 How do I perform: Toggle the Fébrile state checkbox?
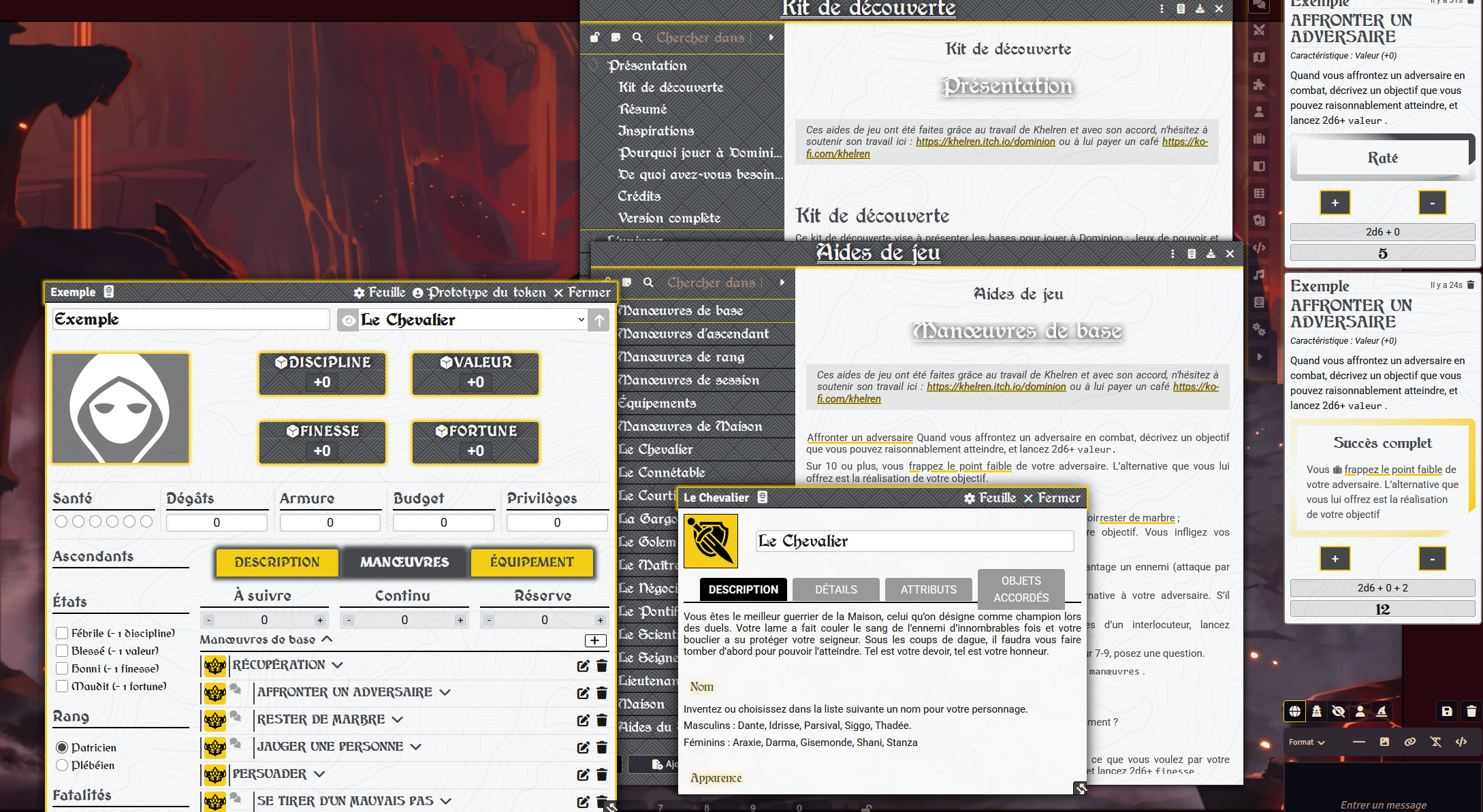click(62, 633)
